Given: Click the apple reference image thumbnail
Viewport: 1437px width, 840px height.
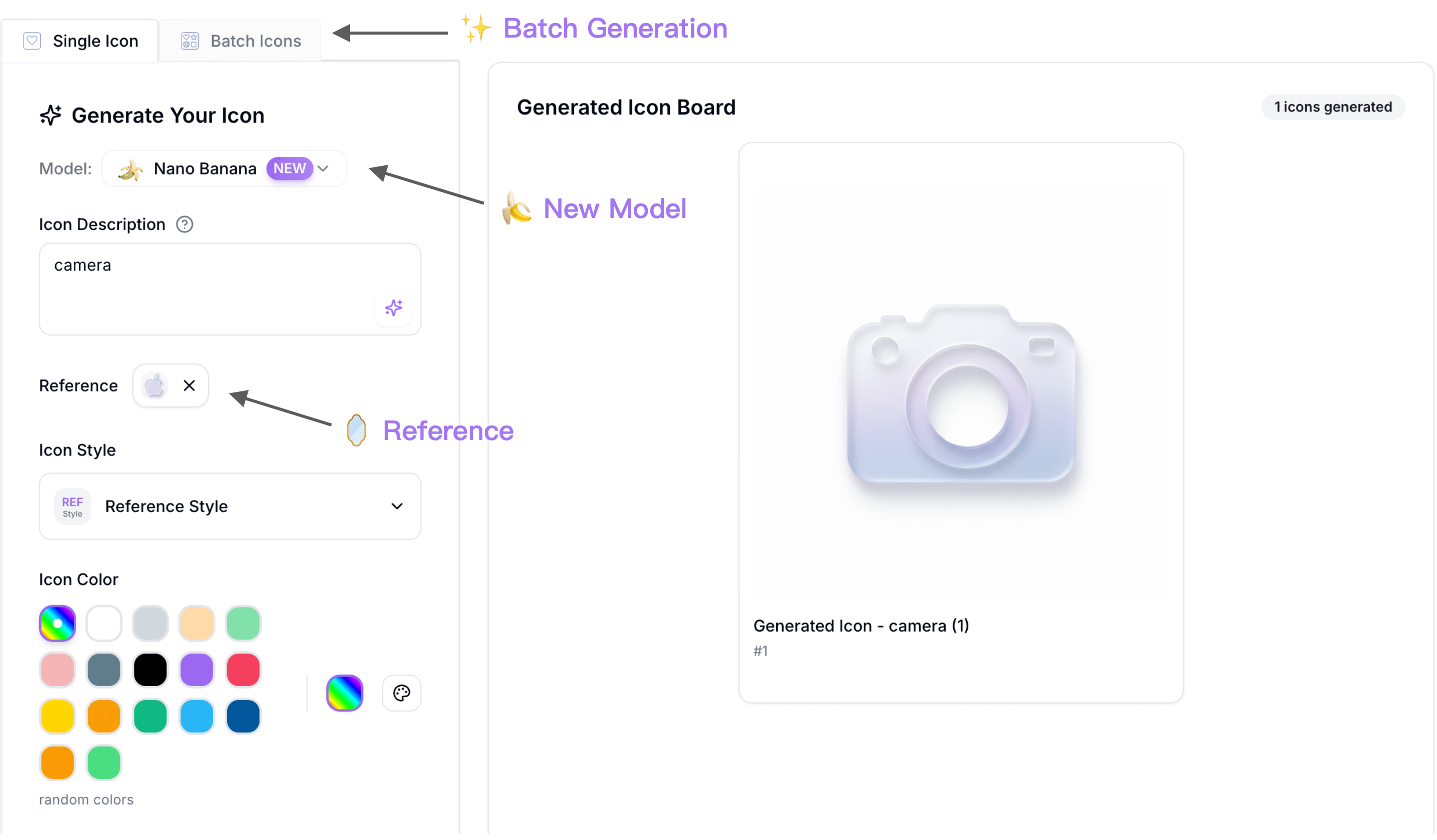Looking at the screenshot, I should 155,385.
